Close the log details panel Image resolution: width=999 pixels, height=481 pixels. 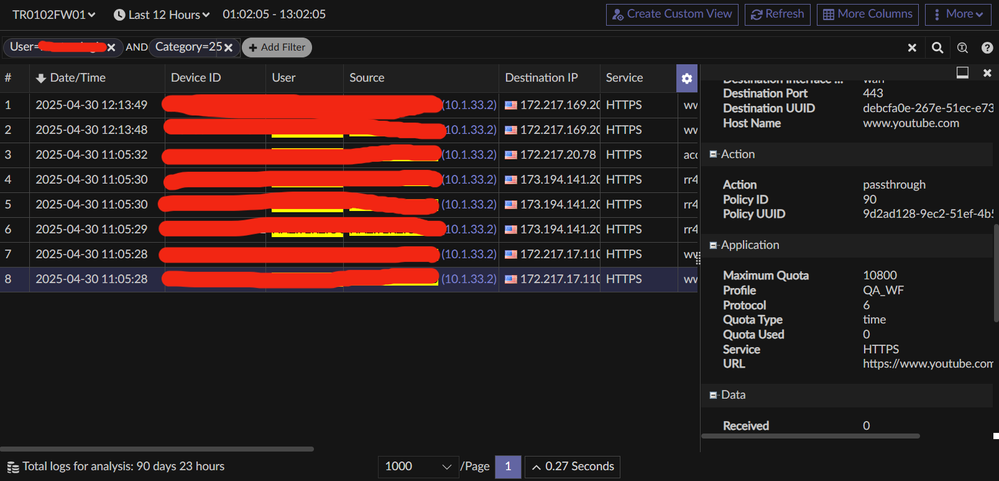[x=987, y=73]
